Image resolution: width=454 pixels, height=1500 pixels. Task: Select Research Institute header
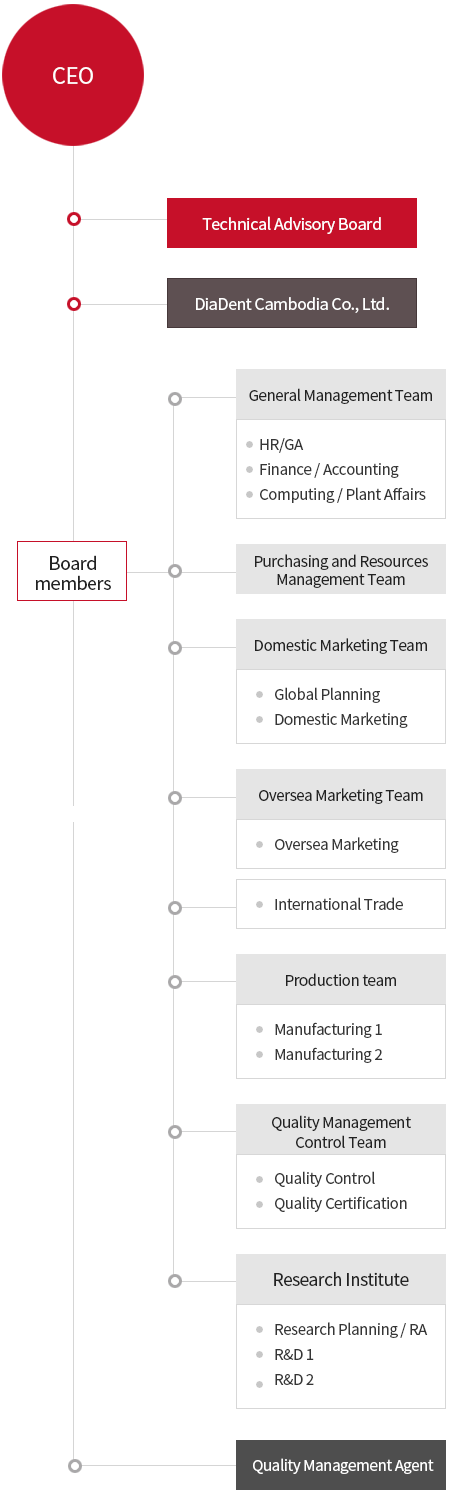(x=341, y=1280)
